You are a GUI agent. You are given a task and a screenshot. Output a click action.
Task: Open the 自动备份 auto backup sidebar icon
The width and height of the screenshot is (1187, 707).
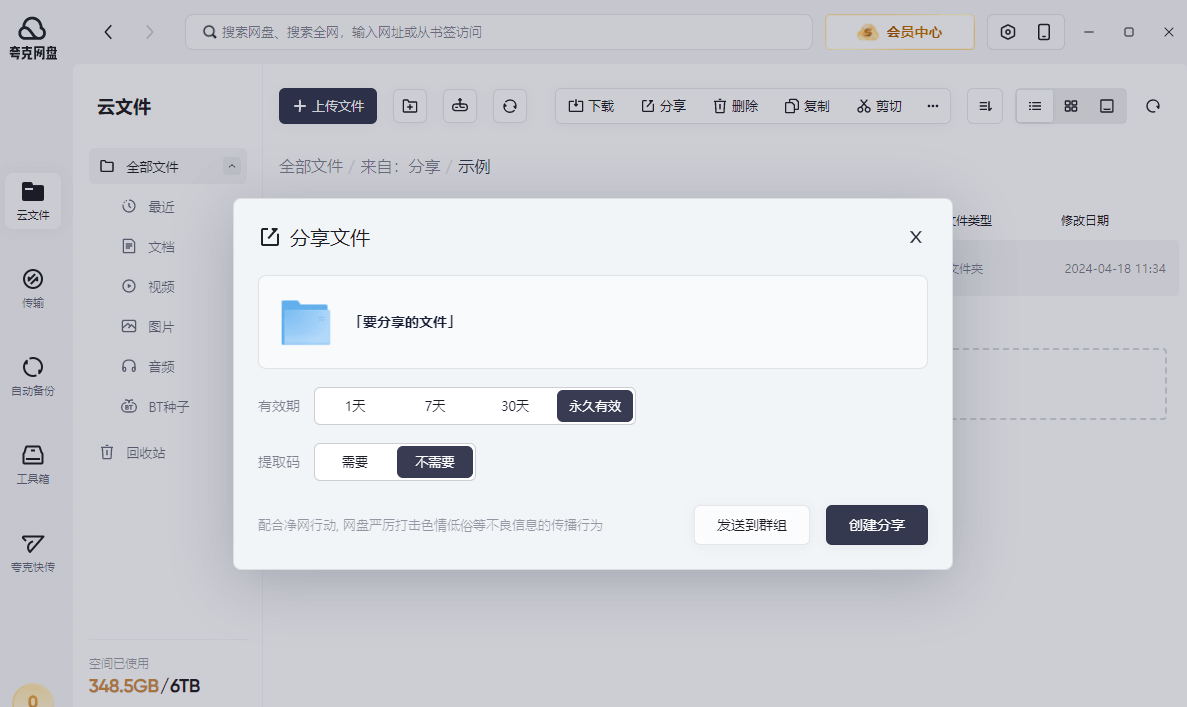pyautogui.click(x=33, y=375)
